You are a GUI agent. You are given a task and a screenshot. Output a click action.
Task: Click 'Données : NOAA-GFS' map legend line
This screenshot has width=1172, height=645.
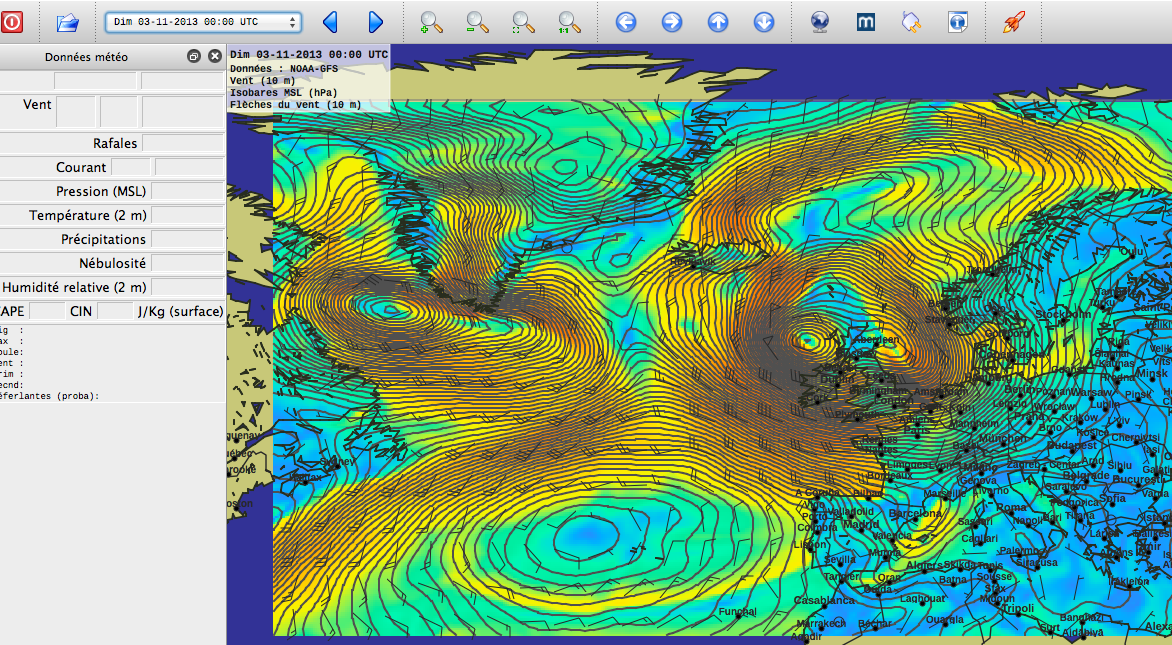pyautogui.click(x=284, y=69)
